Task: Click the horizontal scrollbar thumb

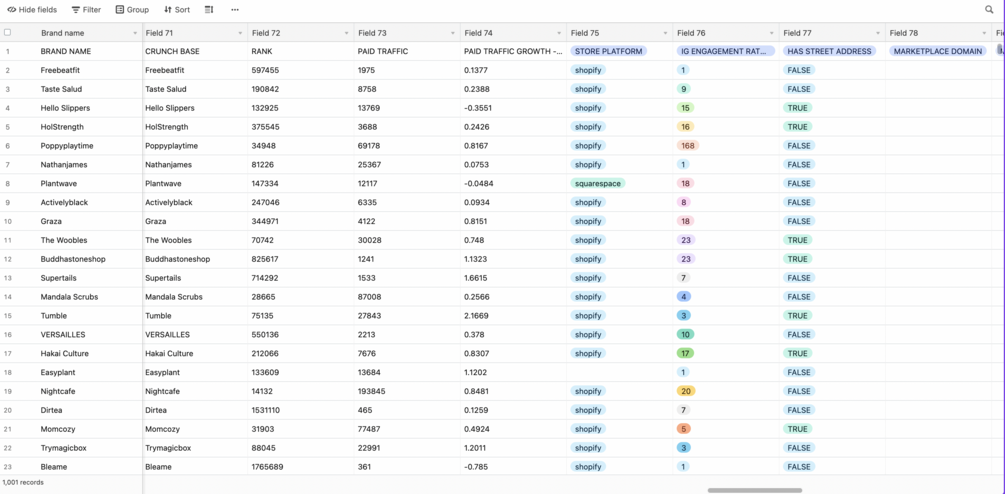Action: (755, 490)
